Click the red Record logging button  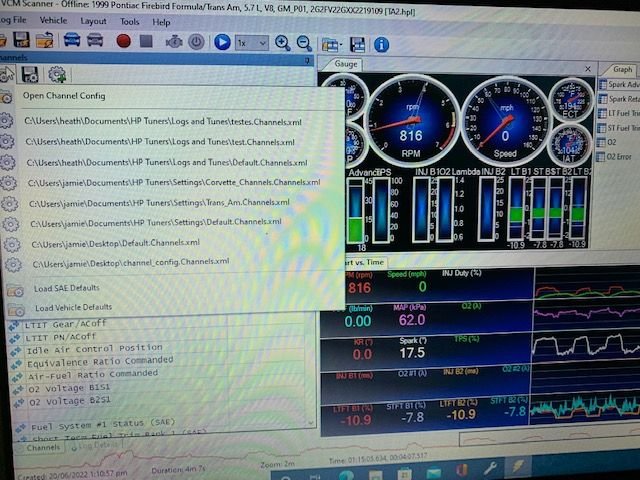[124, 42]
